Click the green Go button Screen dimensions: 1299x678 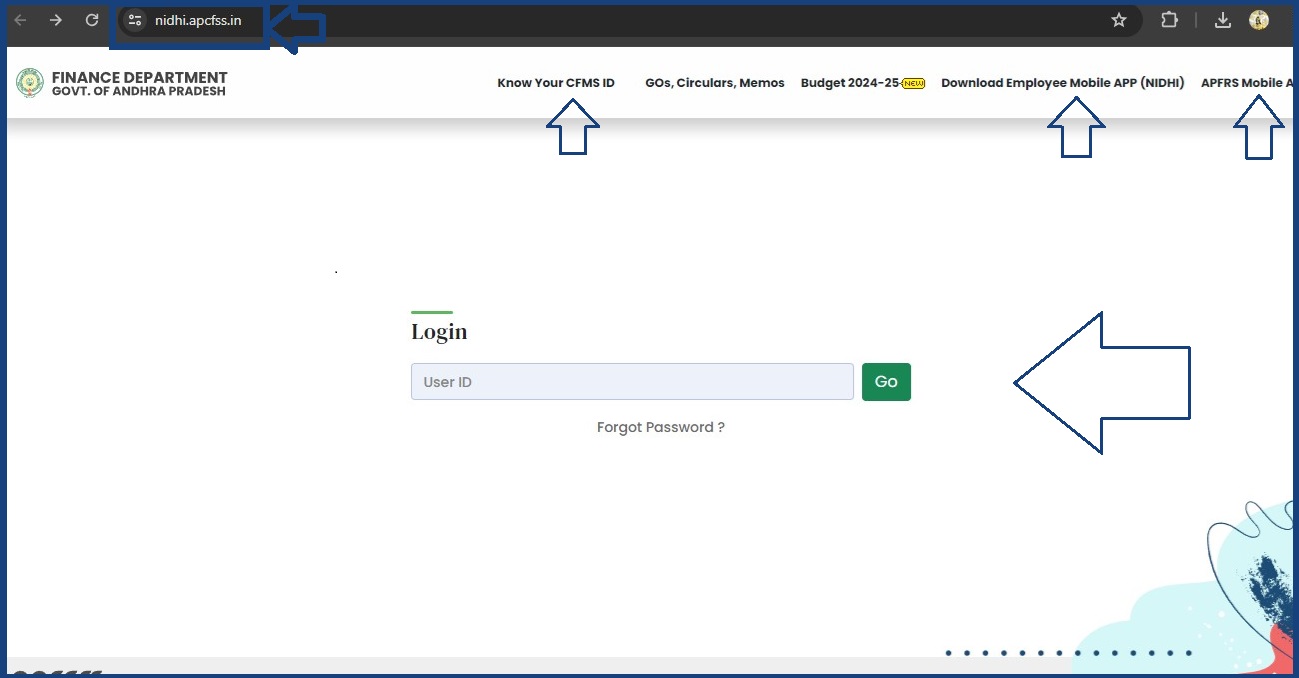[x=886, y=382]
